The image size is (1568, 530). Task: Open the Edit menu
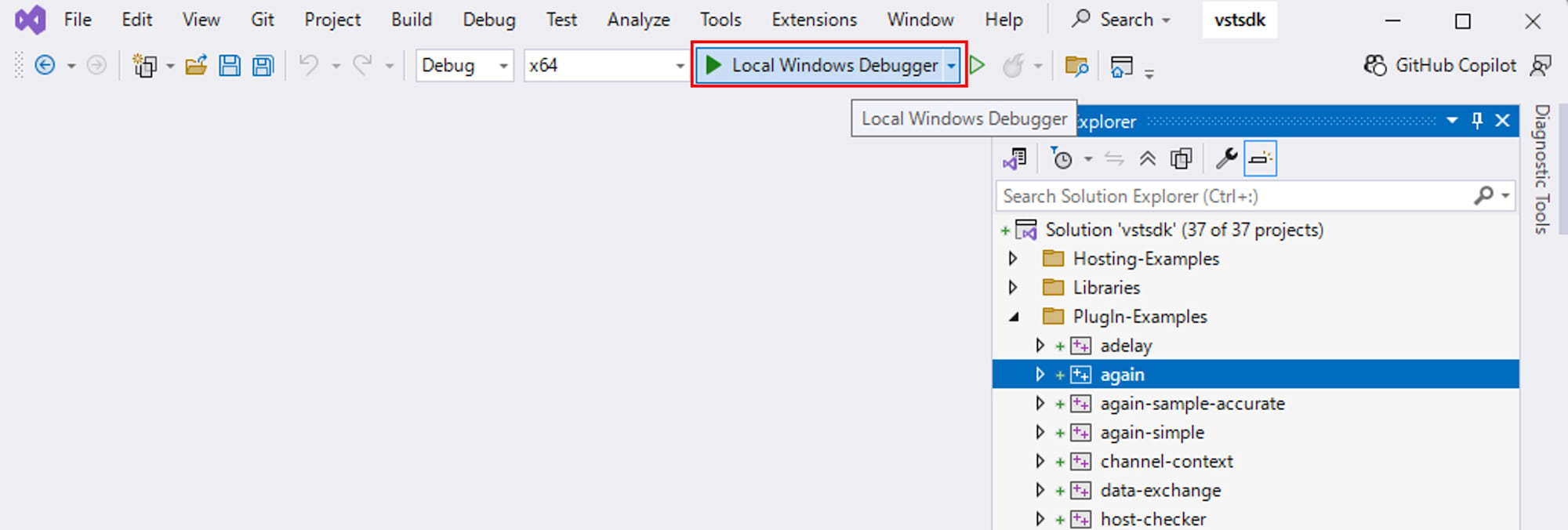(x=137, y=20)
